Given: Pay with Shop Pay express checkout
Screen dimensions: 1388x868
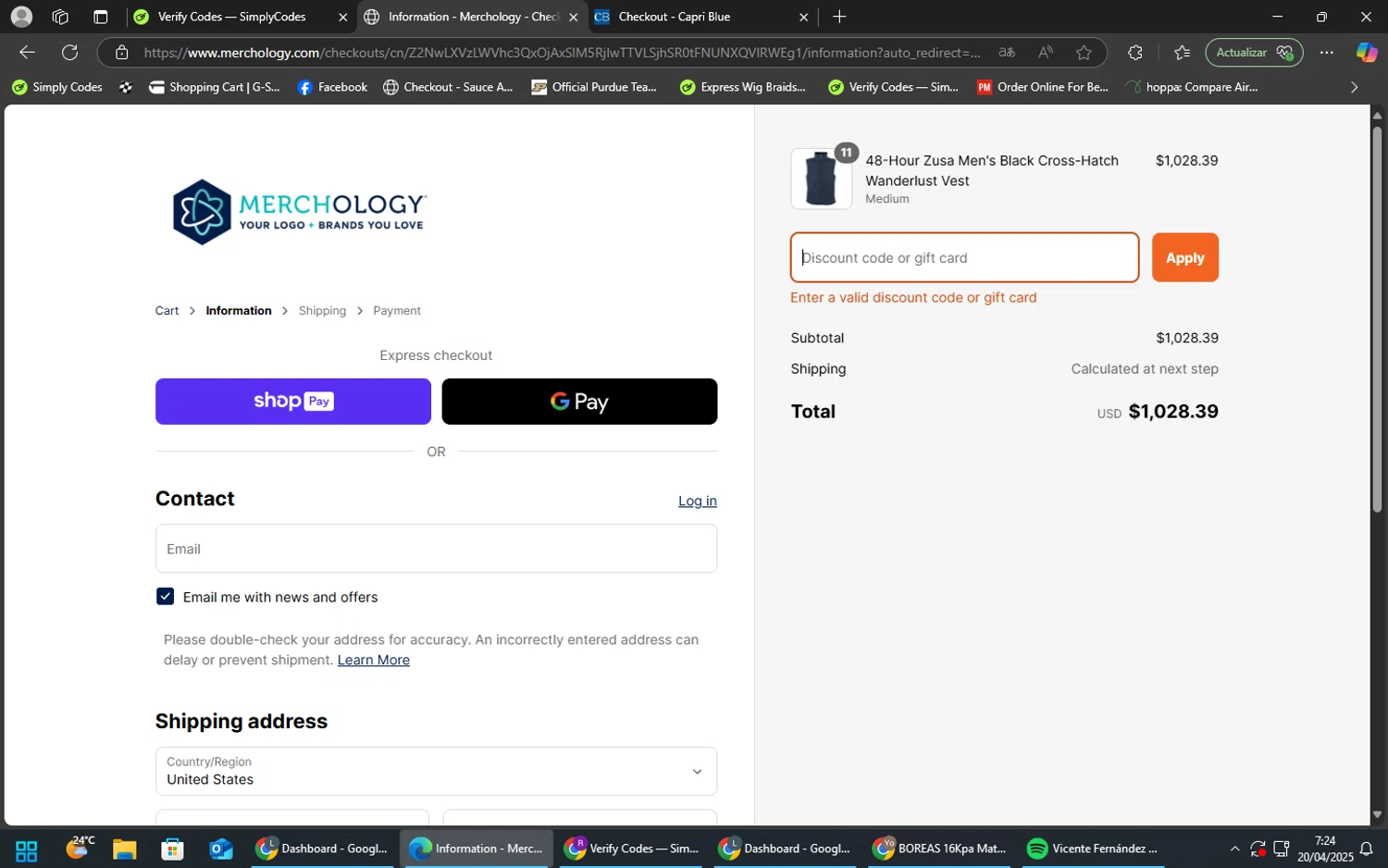Looking at the screenshot, I should pos(293,402).
